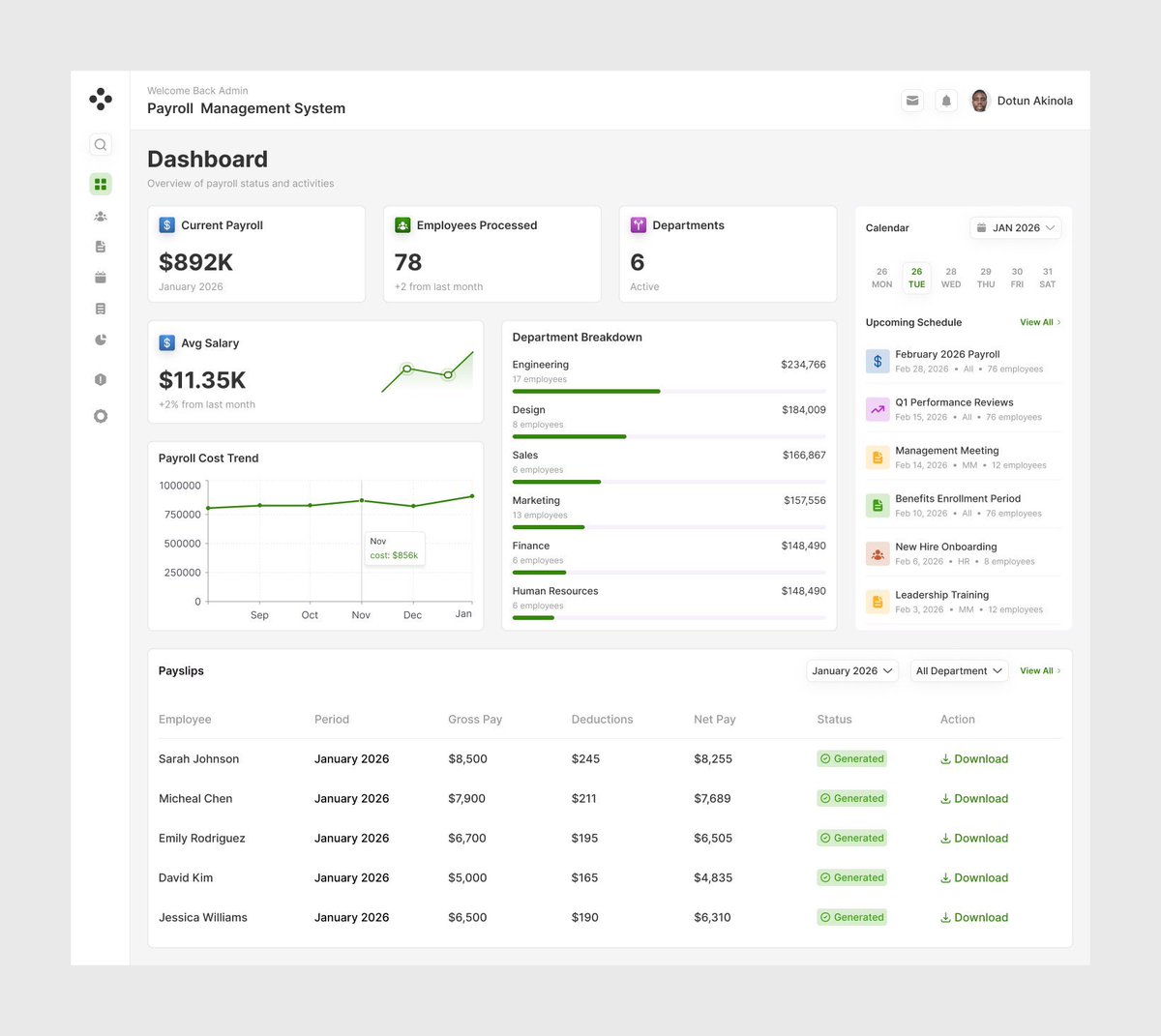Screen dimensions: 1161x1036
Task: Click Sales amount $166,867
Action: 804,456
